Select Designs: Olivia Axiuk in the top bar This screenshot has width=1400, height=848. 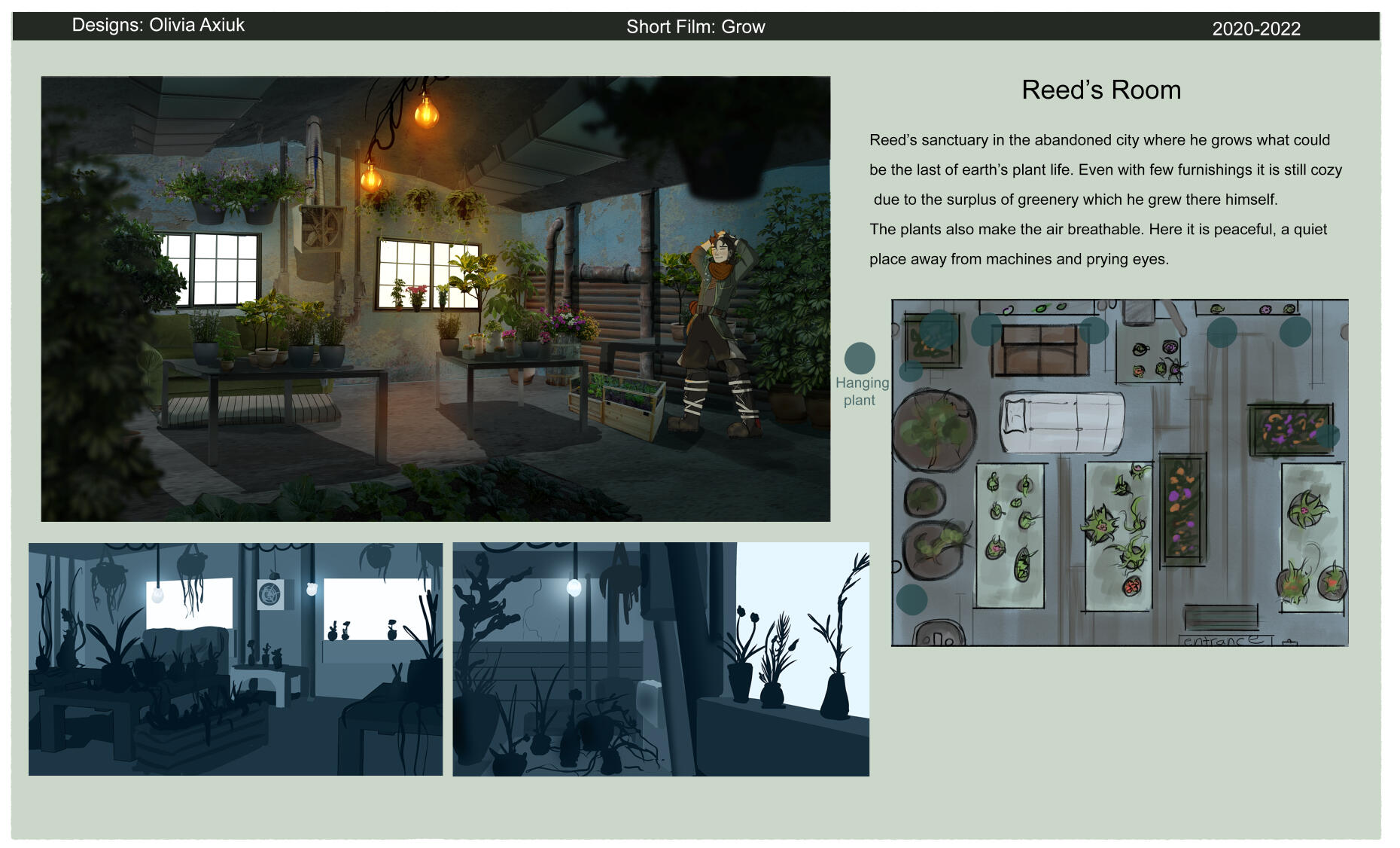point(160,24)
